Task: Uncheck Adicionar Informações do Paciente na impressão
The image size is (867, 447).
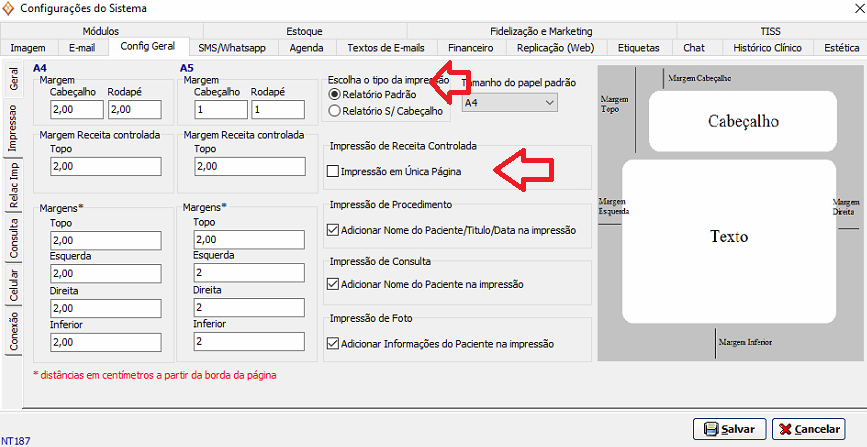Action: (333, 344)
